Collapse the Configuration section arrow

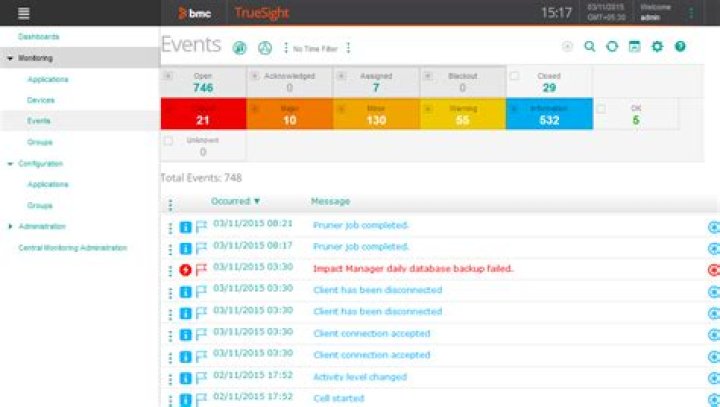pyautogui.click(x=10, y=164)
